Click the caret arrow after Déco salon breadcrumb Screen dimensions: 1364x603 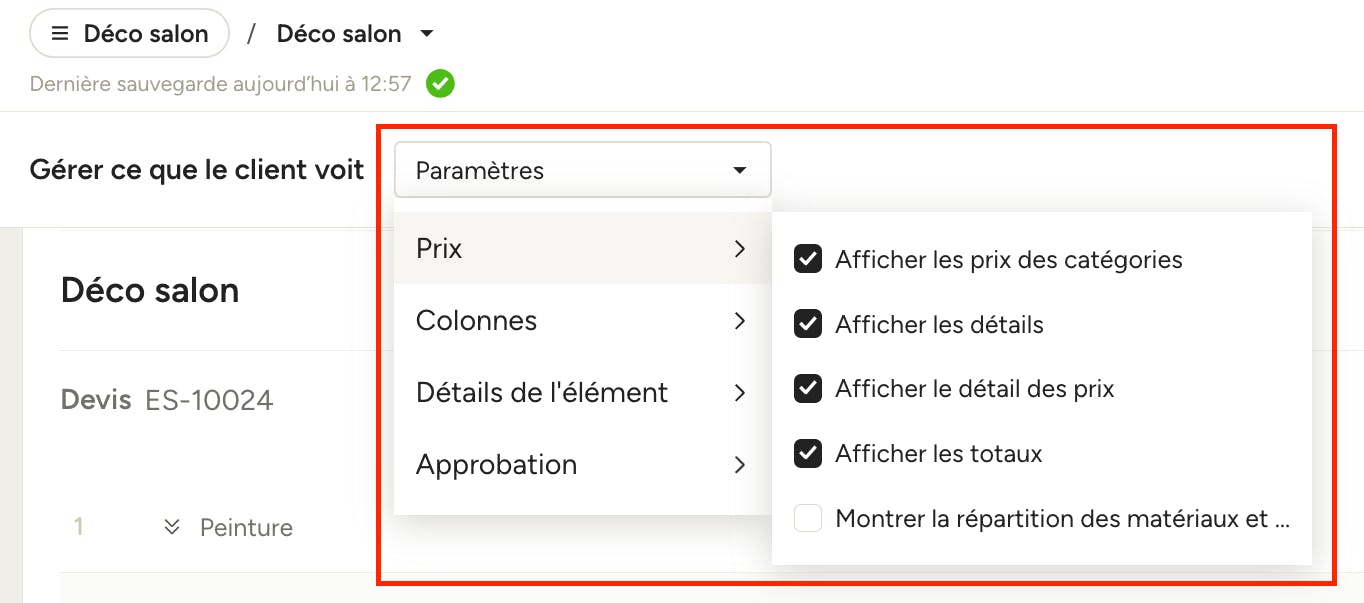pyautogui.click(x=427, y=34)
